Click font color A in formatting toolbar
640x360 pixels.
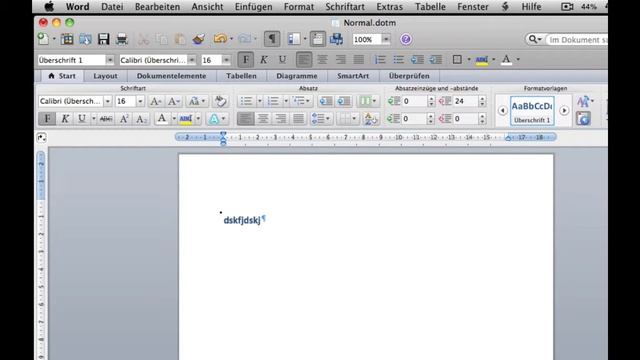[x=506, y=60]
